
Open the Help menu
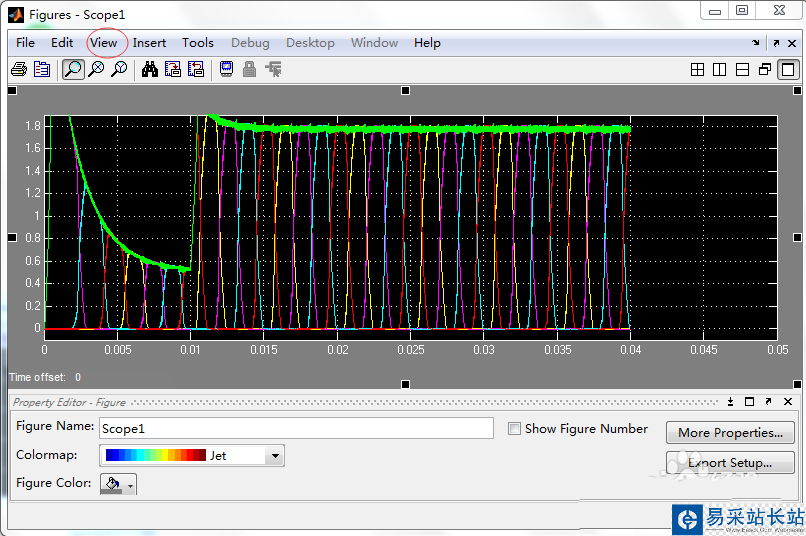pyautogui.click(x=427, y=43)
